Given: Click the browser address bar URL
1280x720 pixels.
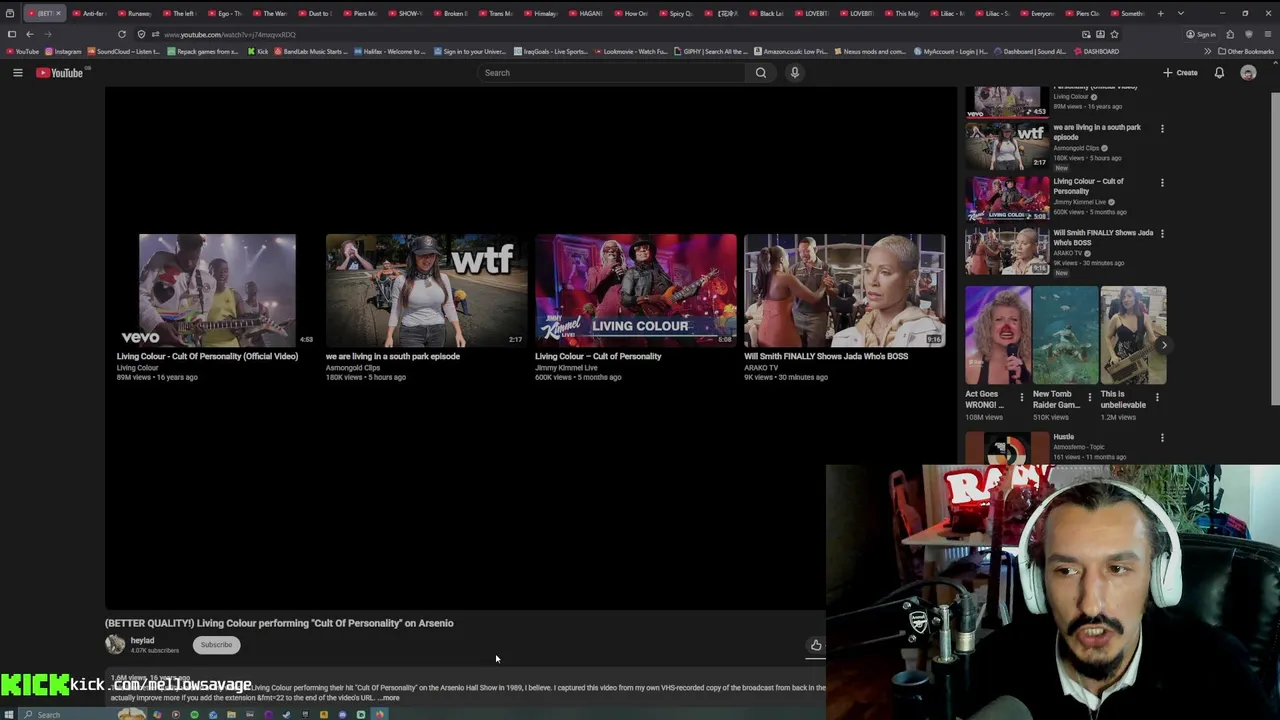Looking at the screenshot, I should (x=230, y=34).
